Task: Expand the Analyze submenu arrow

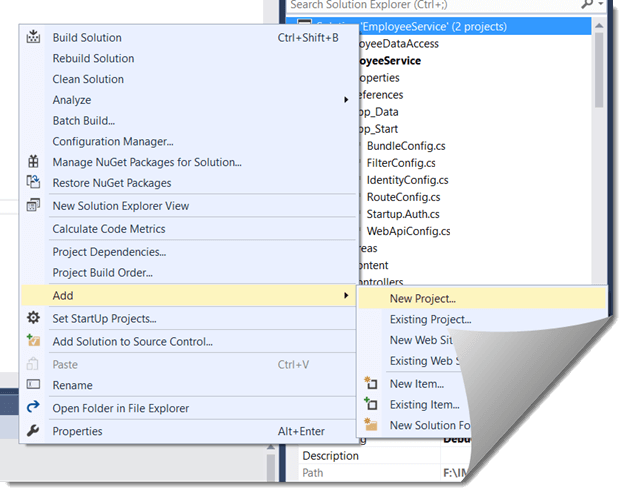Action: tap(346, 99)
